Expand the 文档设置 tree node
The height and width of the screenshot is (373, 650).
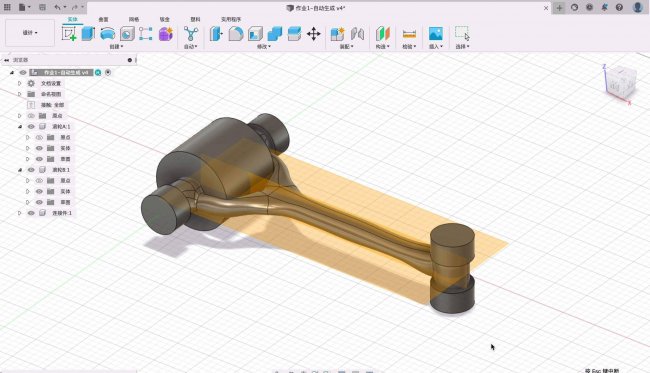[19, 83]
